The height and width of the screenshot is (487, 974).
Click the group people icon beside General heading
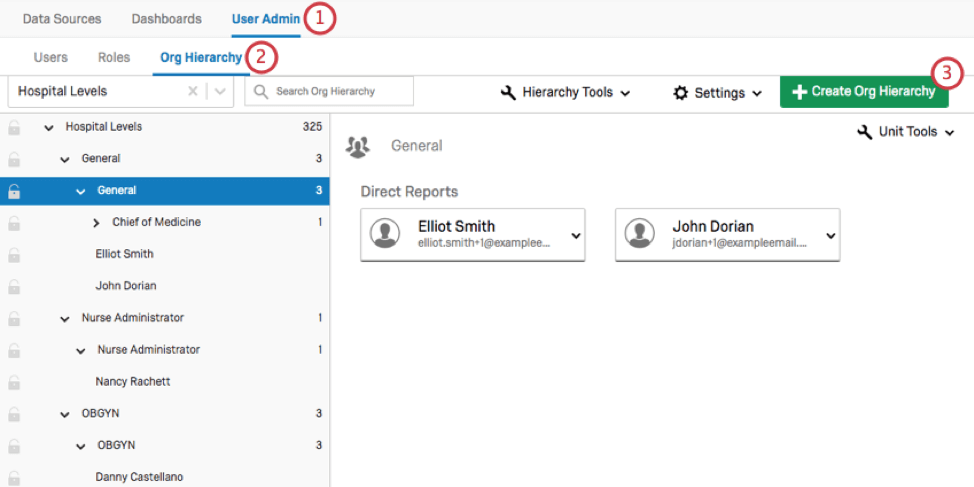coord(358,146)
